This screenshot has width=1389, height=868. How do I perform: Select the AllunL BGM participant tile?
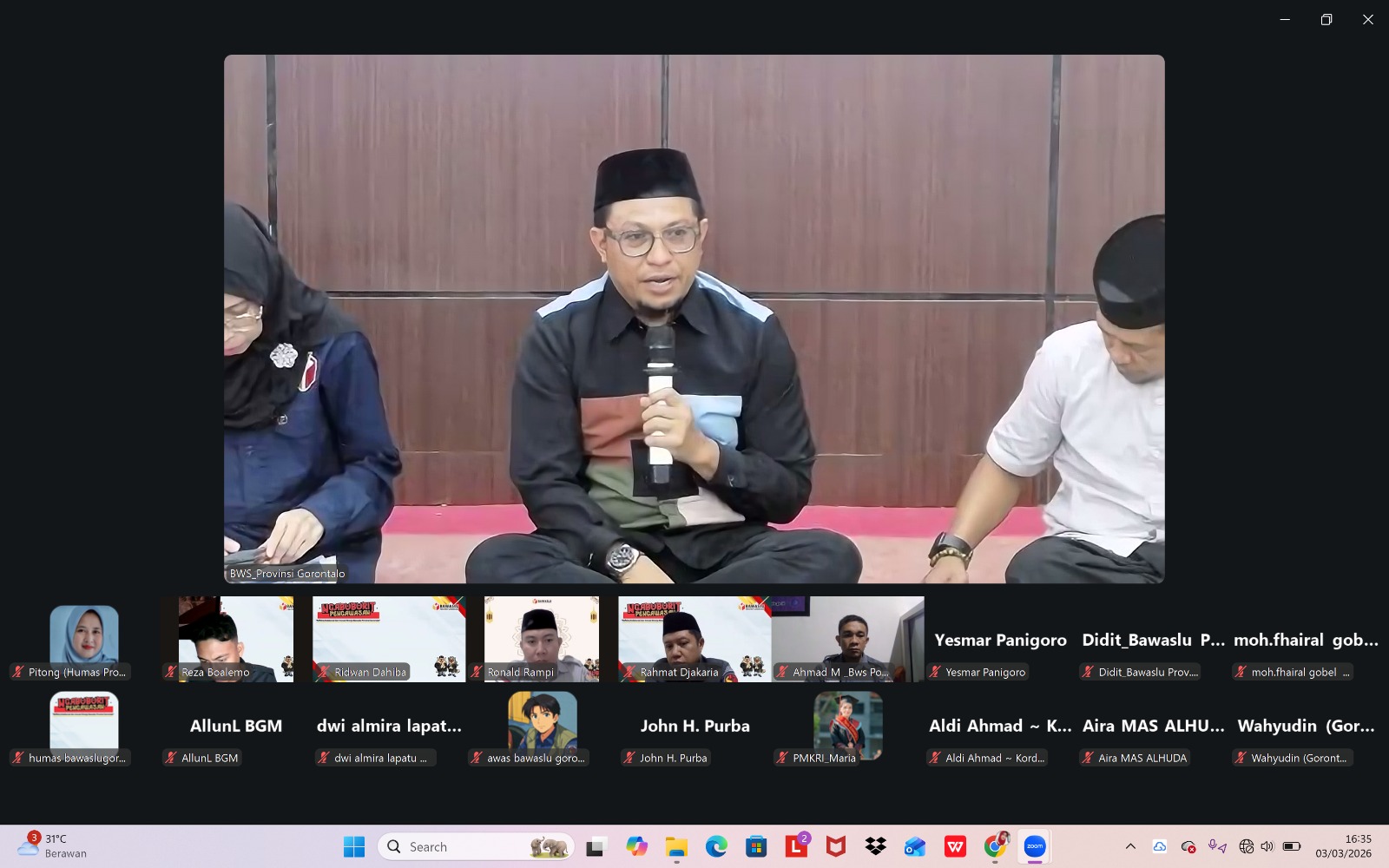tap(236, 726)
